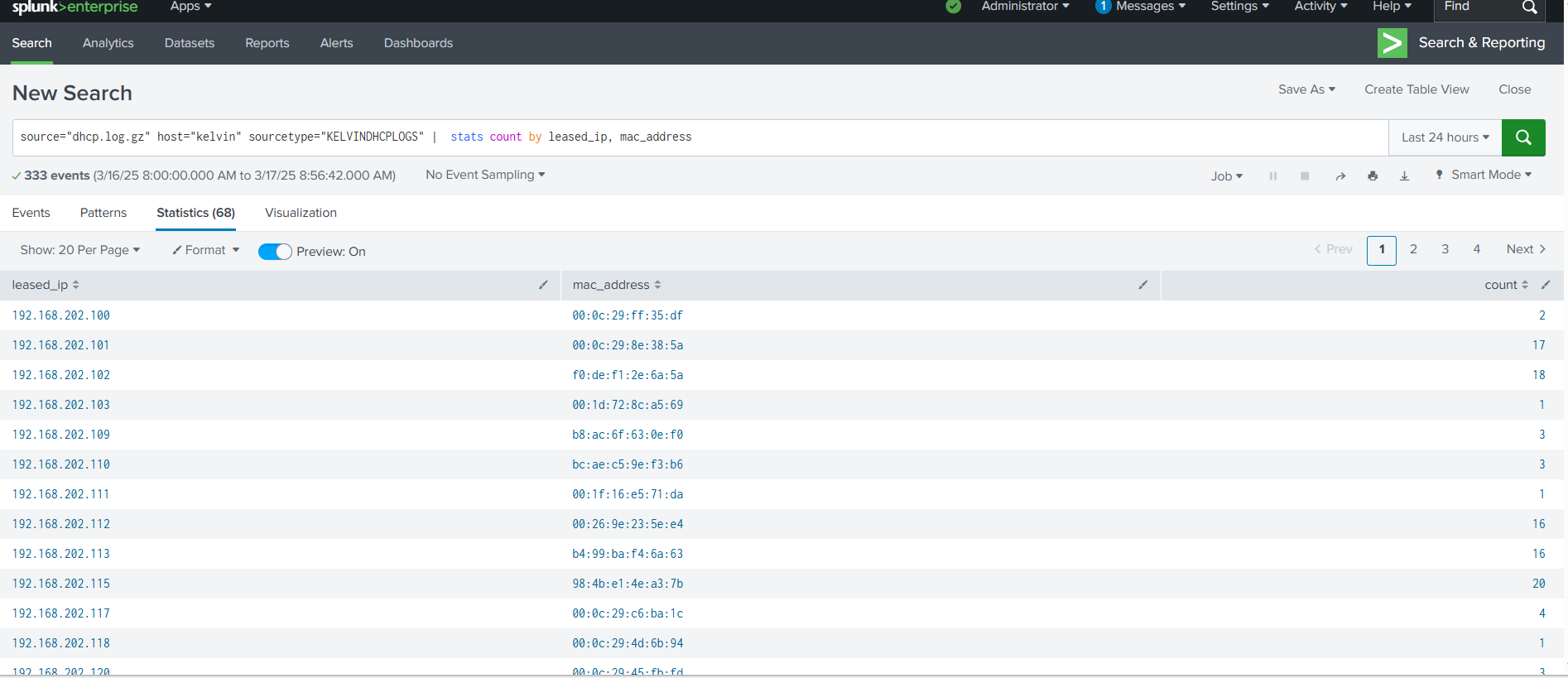
Task: Click Create Table View
Action: [1416, 89]
